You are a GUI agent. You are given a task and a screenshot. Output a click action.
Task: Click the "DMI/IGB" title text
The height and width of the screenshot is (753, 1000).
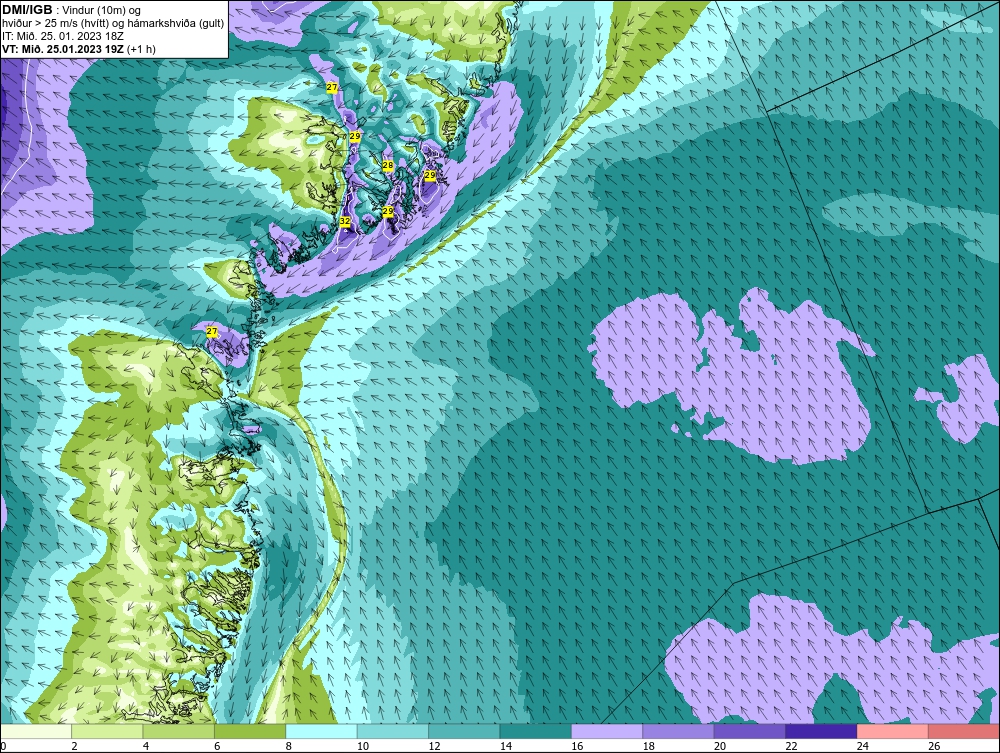27,10
